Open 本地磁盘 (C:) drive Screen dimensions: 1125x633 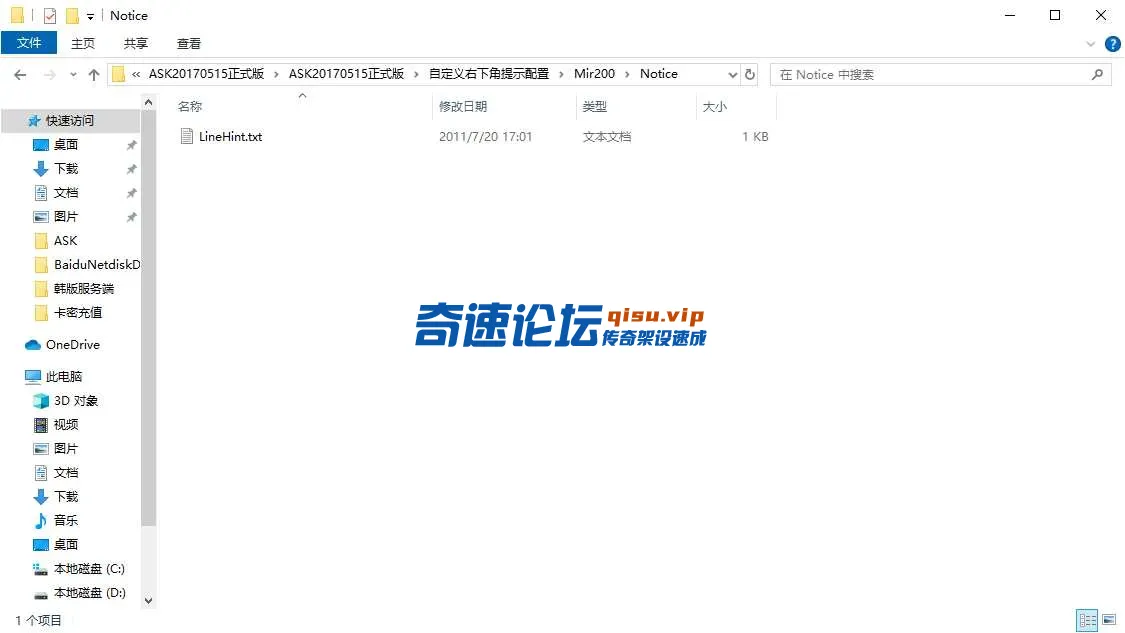coord(89,569)
